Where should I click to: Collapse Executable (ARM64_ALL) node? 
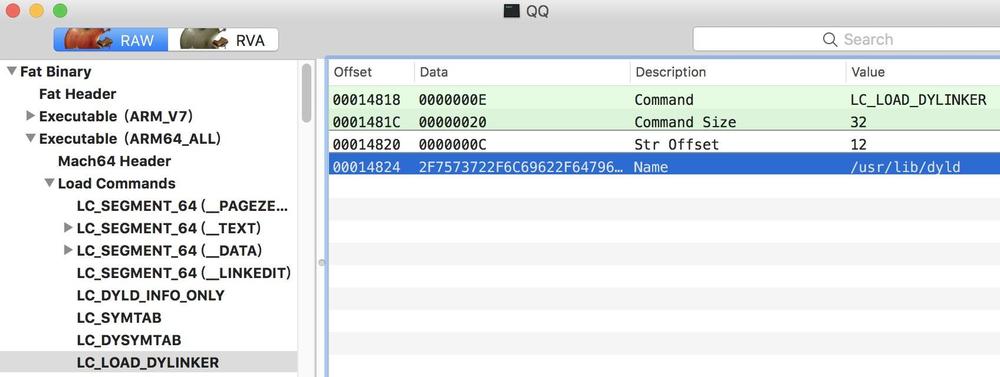point(31,138)
